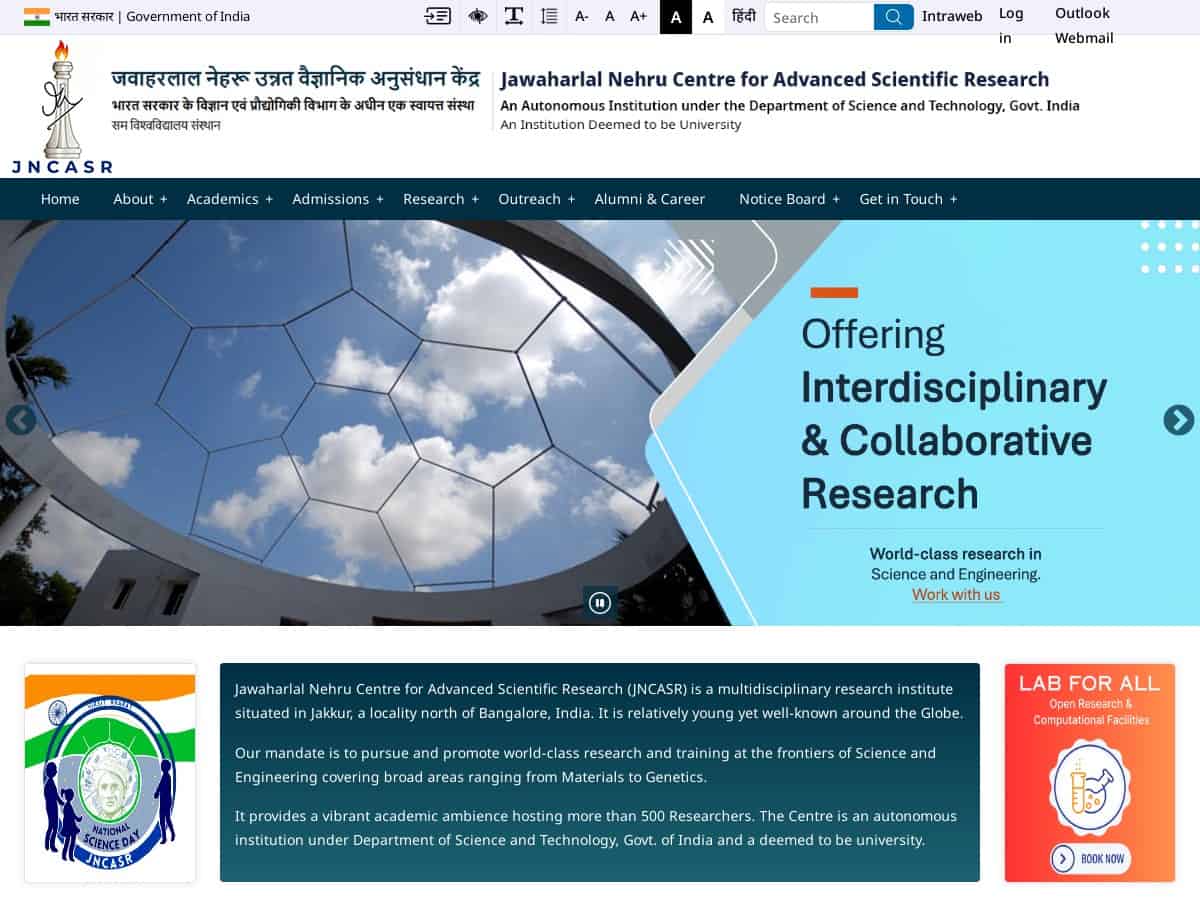Open the Research menu item
This screenshot has height=900, width=1200.
[x=434, y=199]
